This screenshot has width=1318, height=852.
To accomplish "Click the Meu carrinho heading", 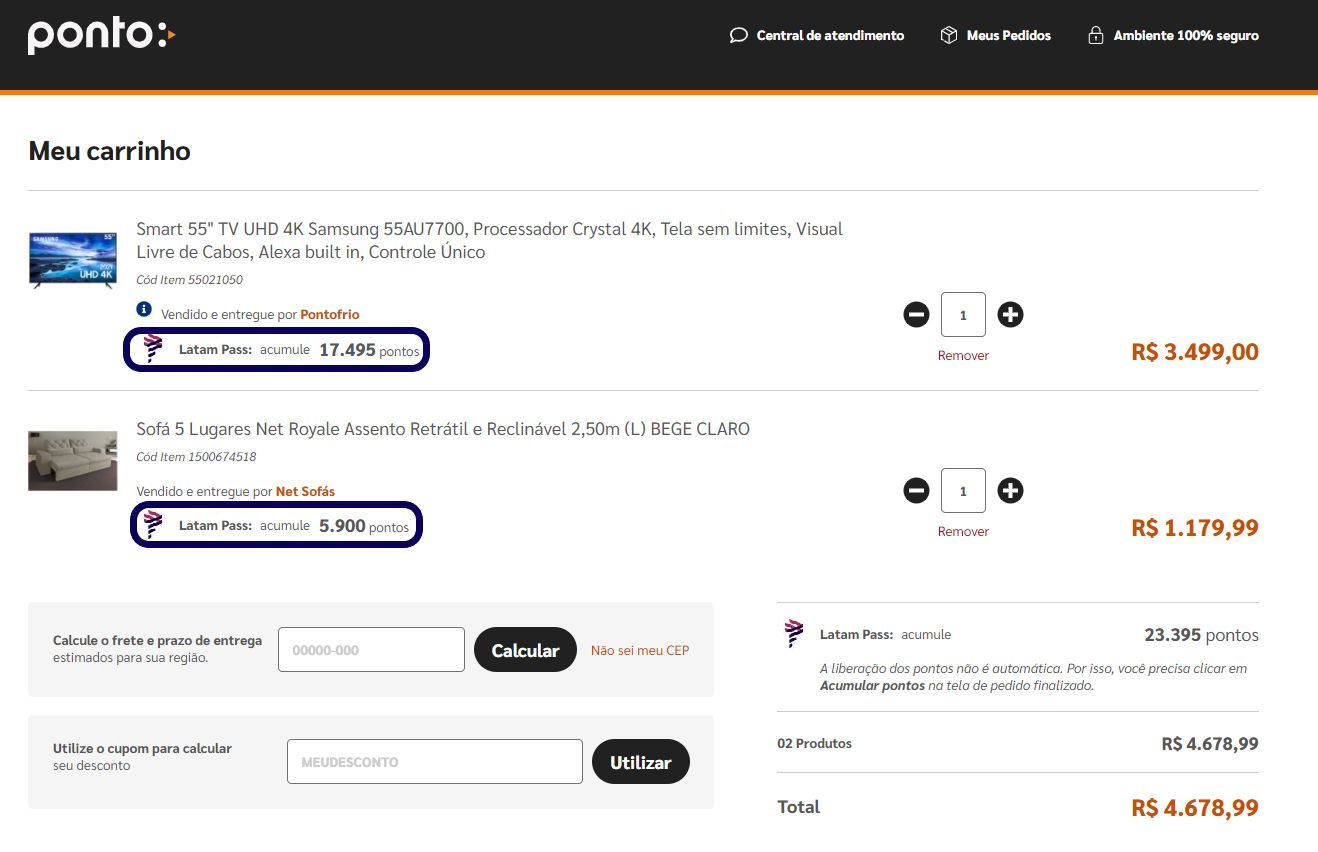I will [x=109, y=151].
